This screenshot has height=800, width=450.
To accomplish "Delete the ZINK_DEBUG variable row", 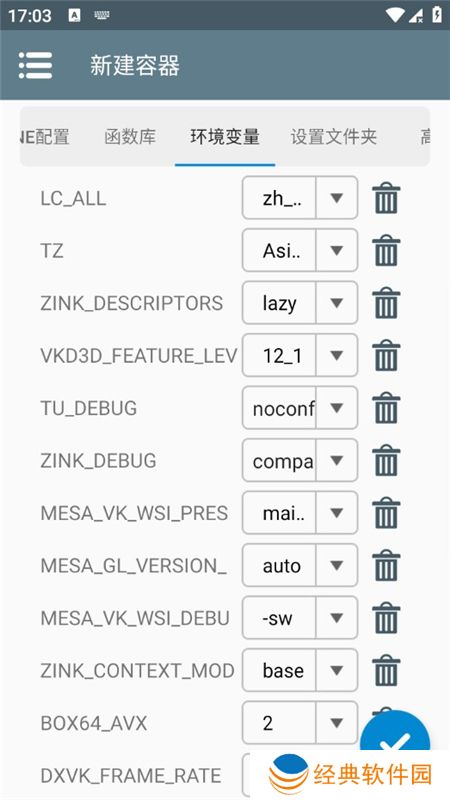I will (x=386, y=460).
